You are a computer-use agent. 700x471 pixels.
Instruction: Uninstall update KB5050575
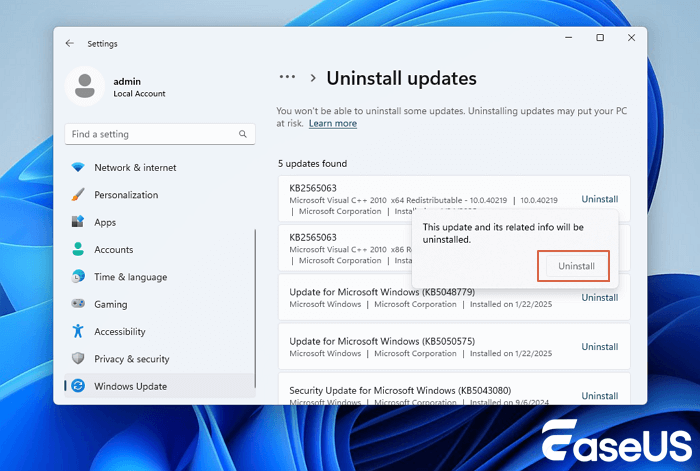pyautogui.click(x=600, y=346)
